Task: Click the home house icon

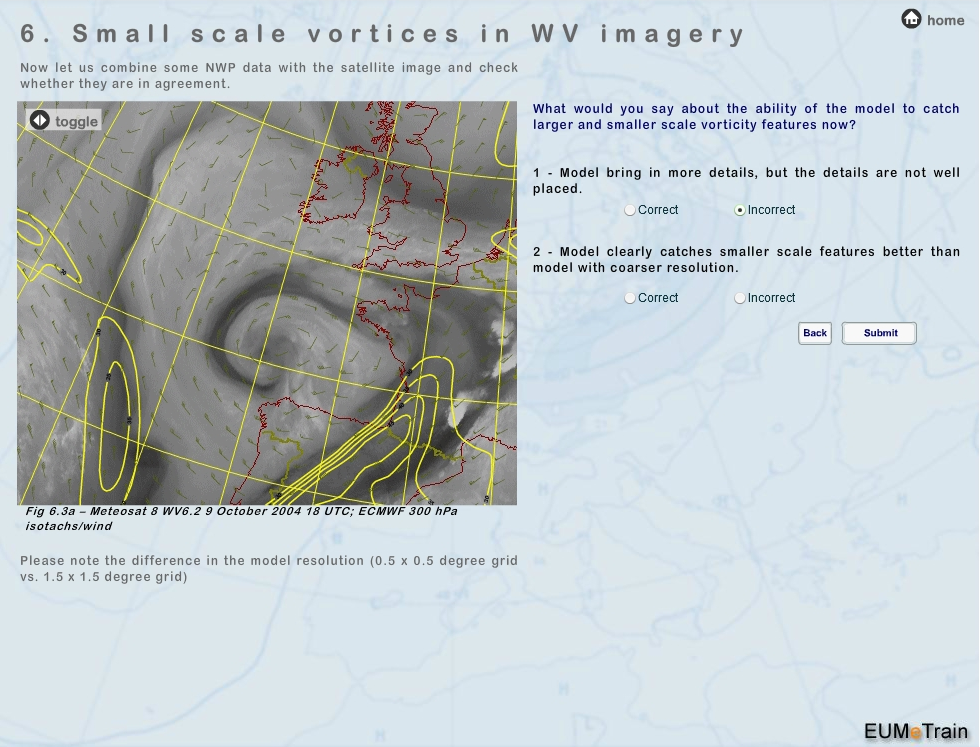Action: coord(911,19)
